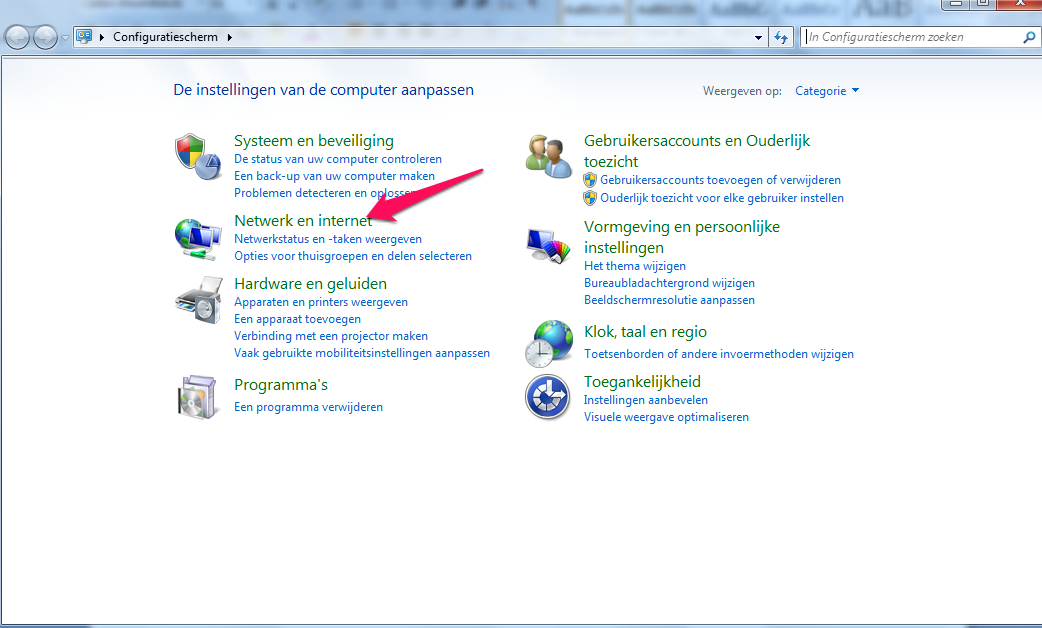The width and height of the screenshot is (1042, 628).
Task: Open Netwerk en internet category
Action: 303,221
